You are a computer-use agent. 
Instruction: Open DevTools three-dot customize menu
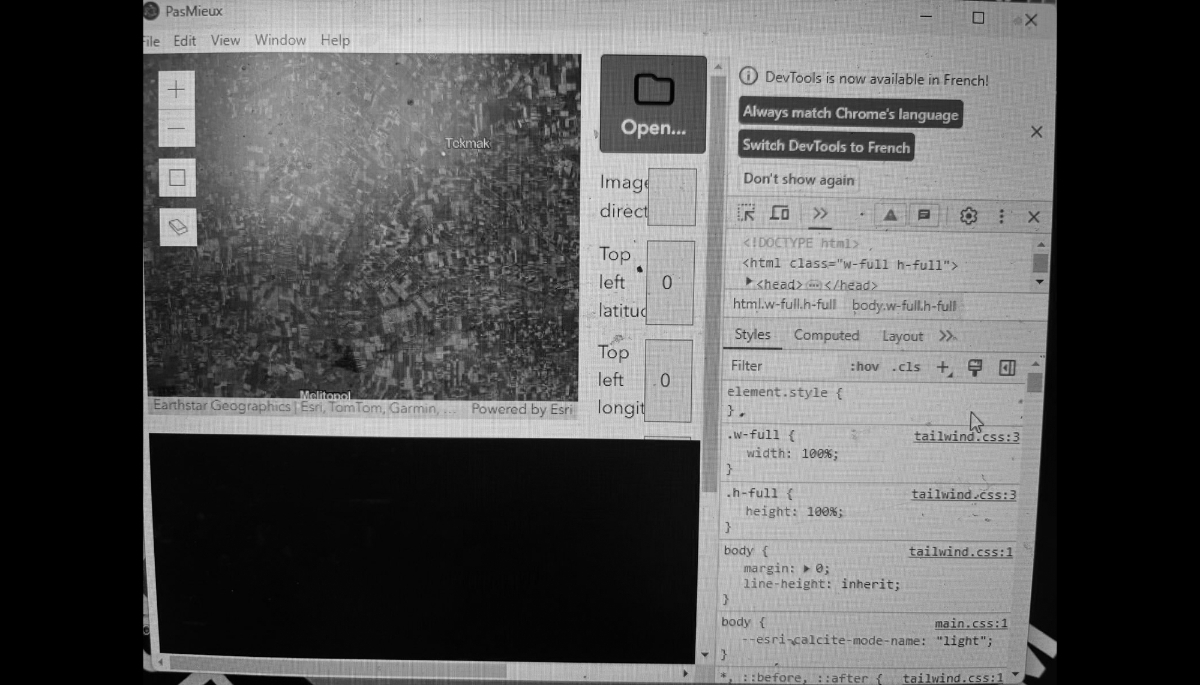[1001, 216]
